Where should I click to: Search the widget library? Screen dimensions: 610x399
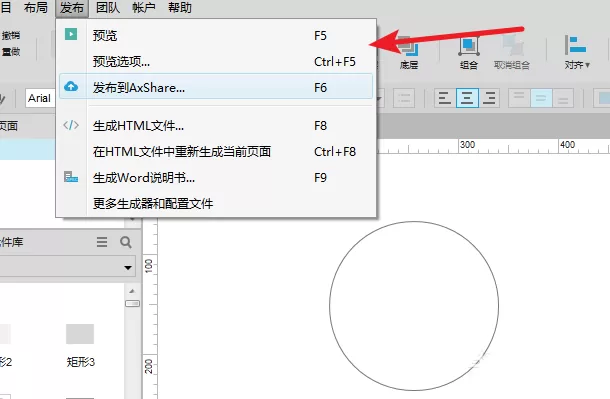[126, 242]
